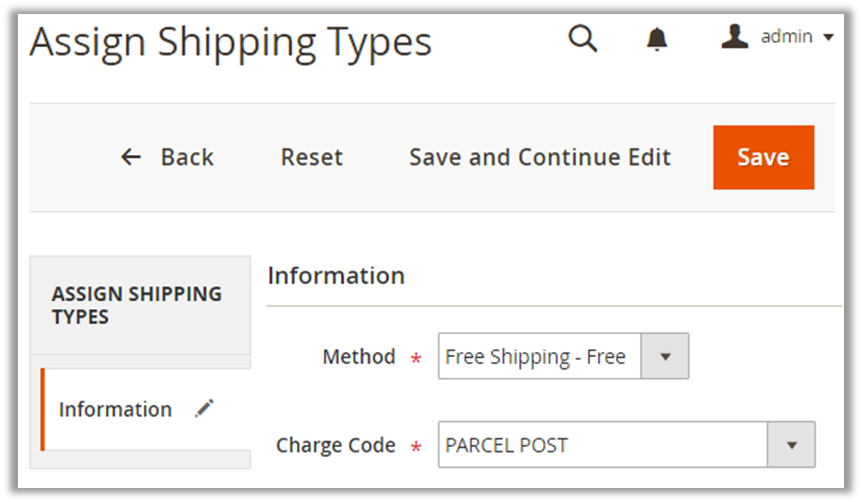Show notifications via the bell icon
Screen dimensions: 862x502
pos(657,39)
